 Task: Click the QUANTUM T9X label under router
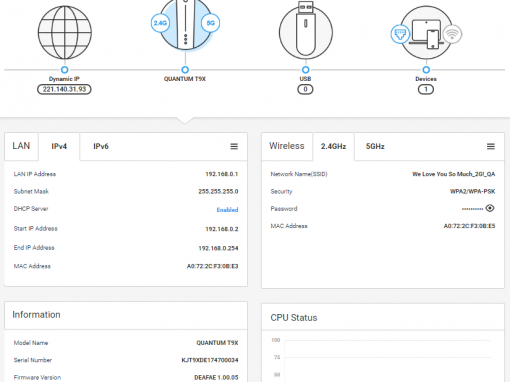point(185,79)
